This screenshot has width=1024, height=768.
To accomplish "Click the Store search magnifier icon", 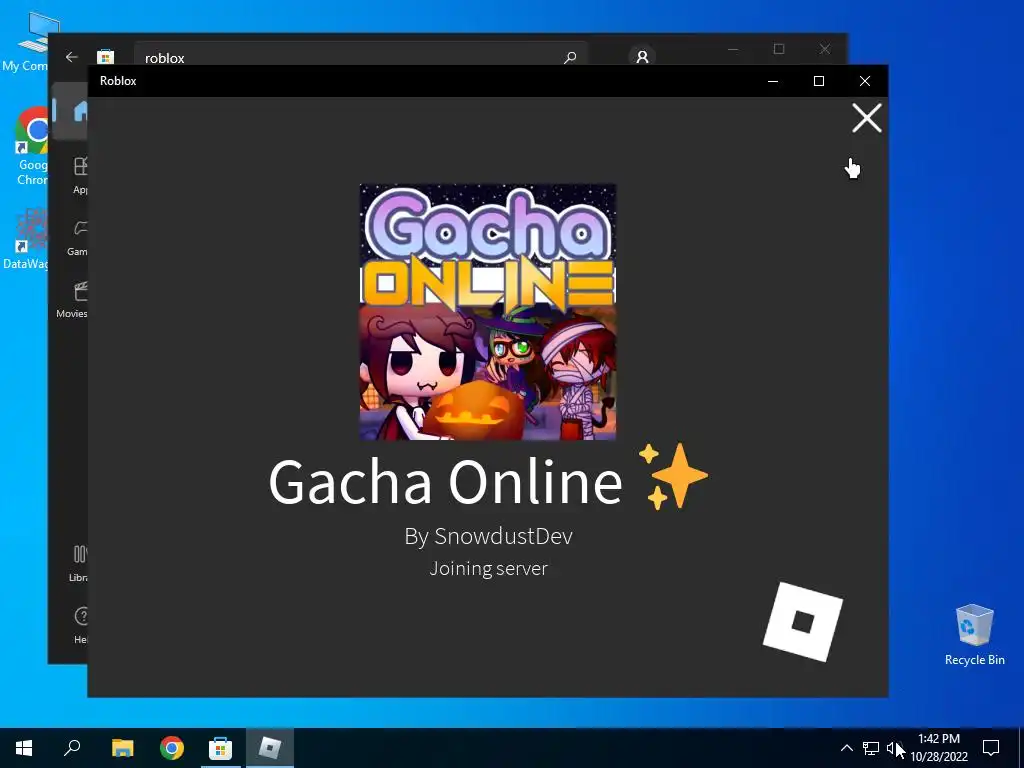I will [570, 57].
